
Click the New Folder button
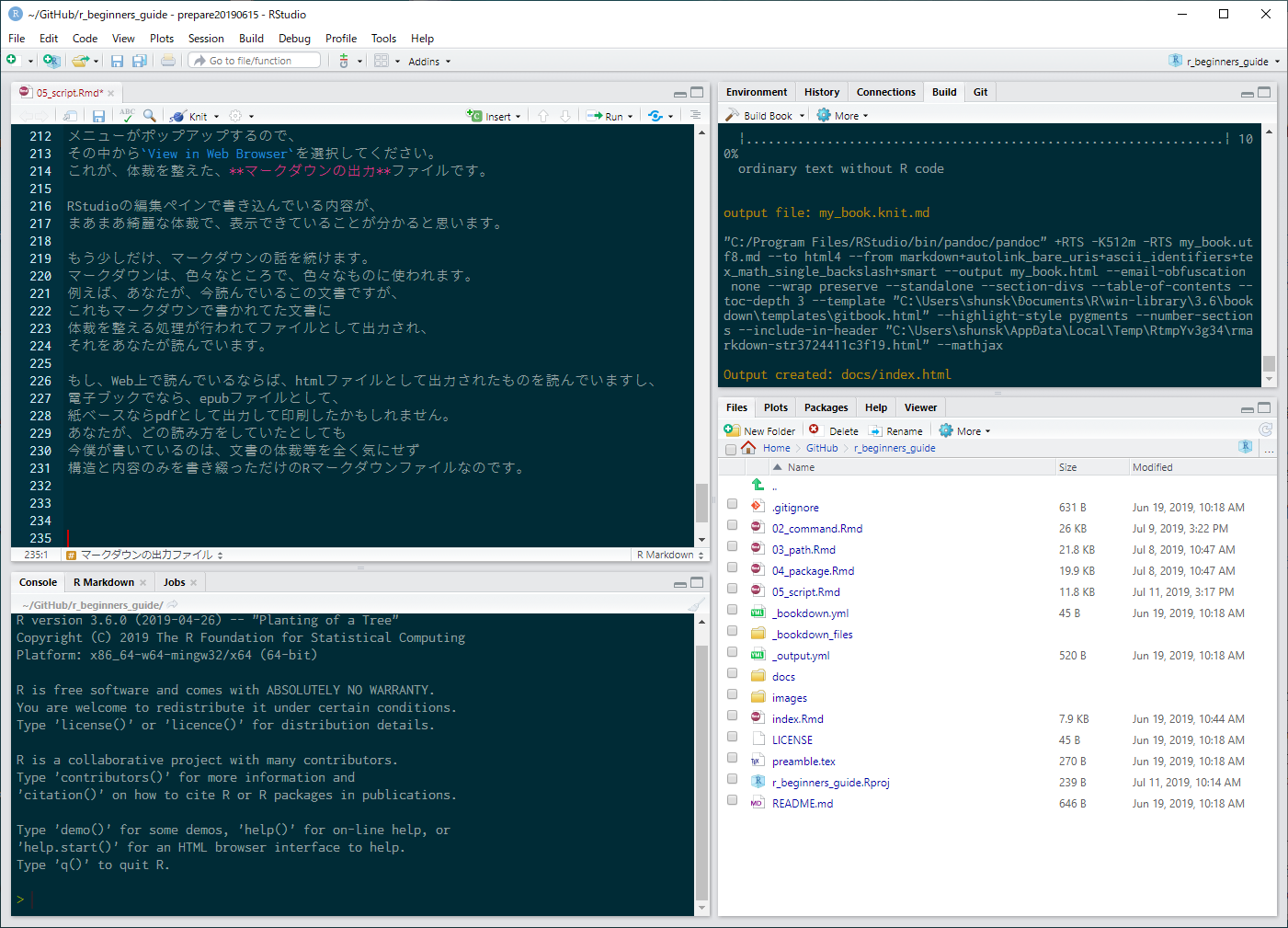tap(759, 430)
